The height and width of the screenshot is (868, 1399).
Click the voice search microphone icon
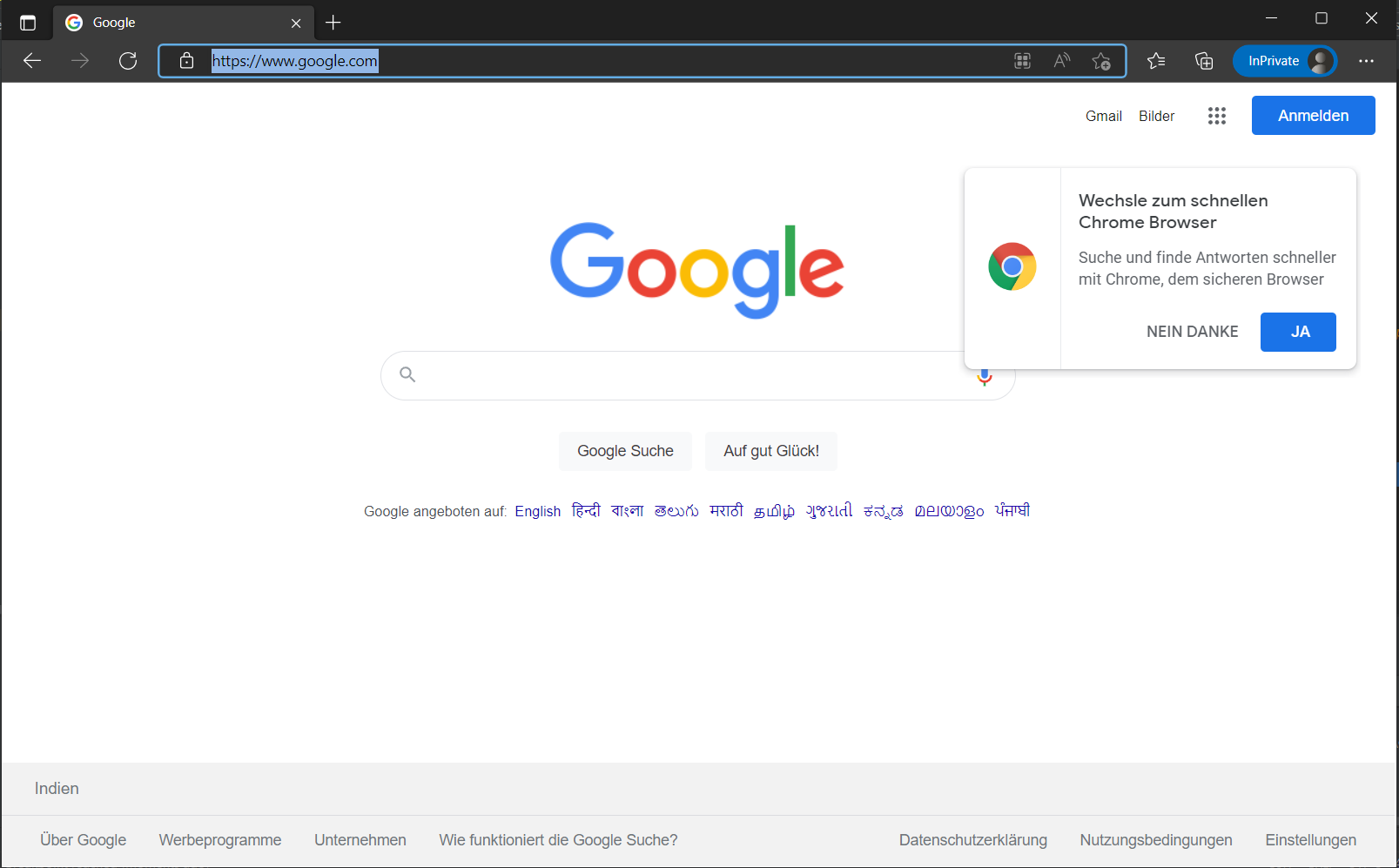click(985, 376)
